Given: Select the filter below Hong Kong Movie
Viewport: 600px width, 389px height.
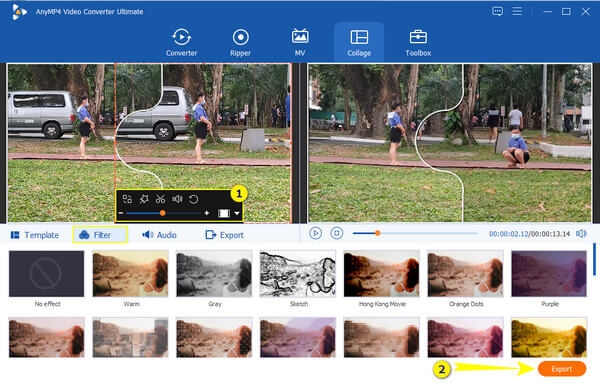Looking at the screenshot, I should (382, 337).
